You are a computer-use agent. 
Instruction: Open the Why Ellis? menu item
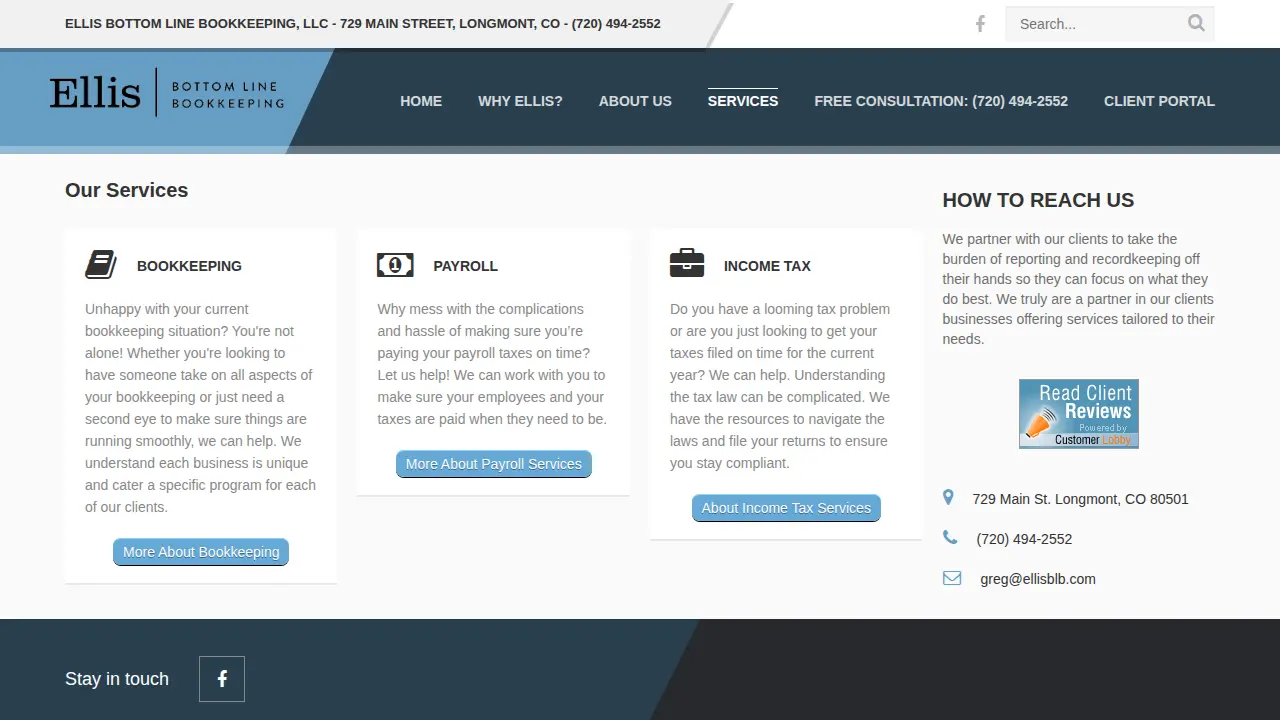pos(520,101)
